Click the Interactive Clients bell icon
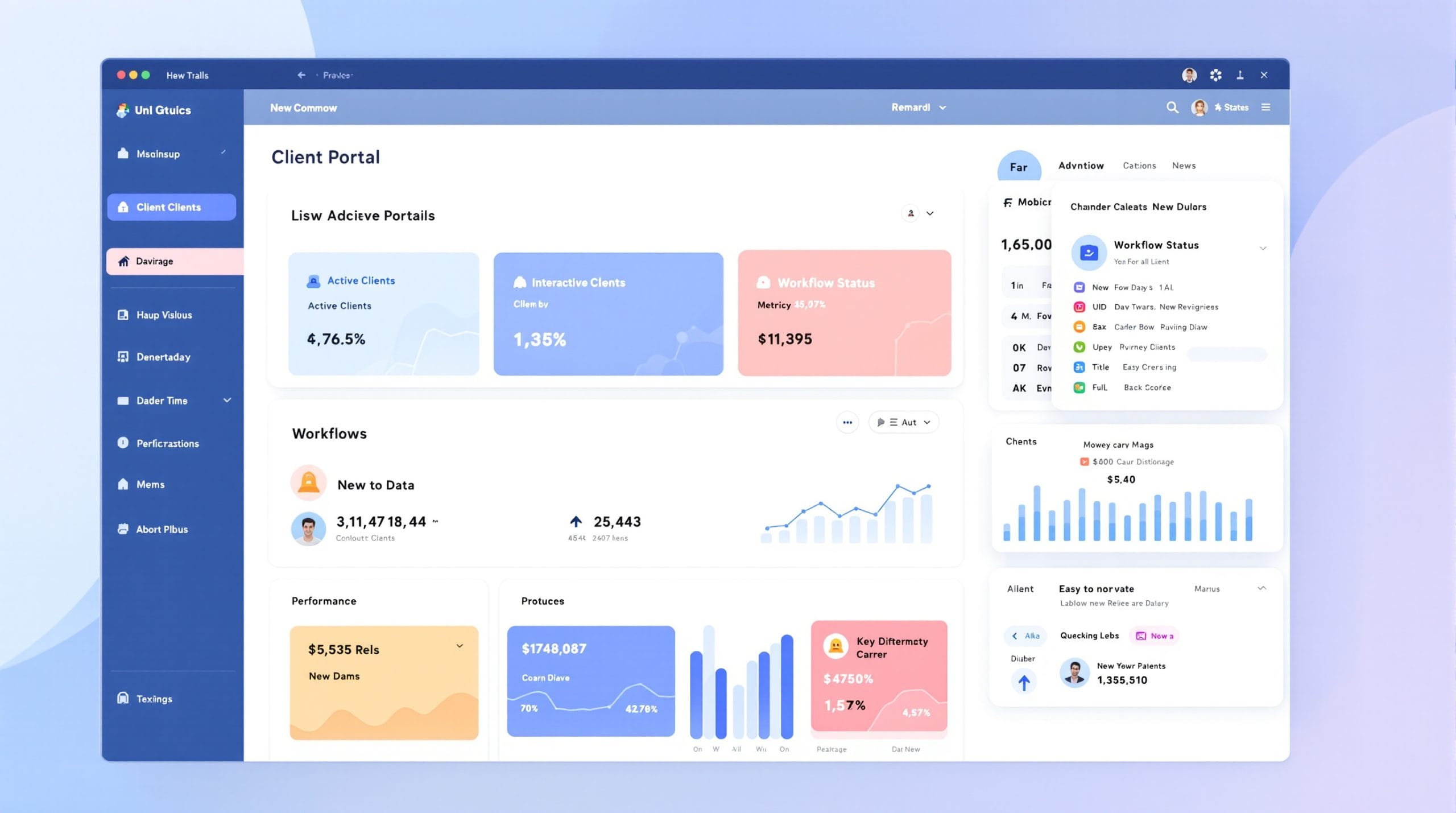 (x=520, y=282)
